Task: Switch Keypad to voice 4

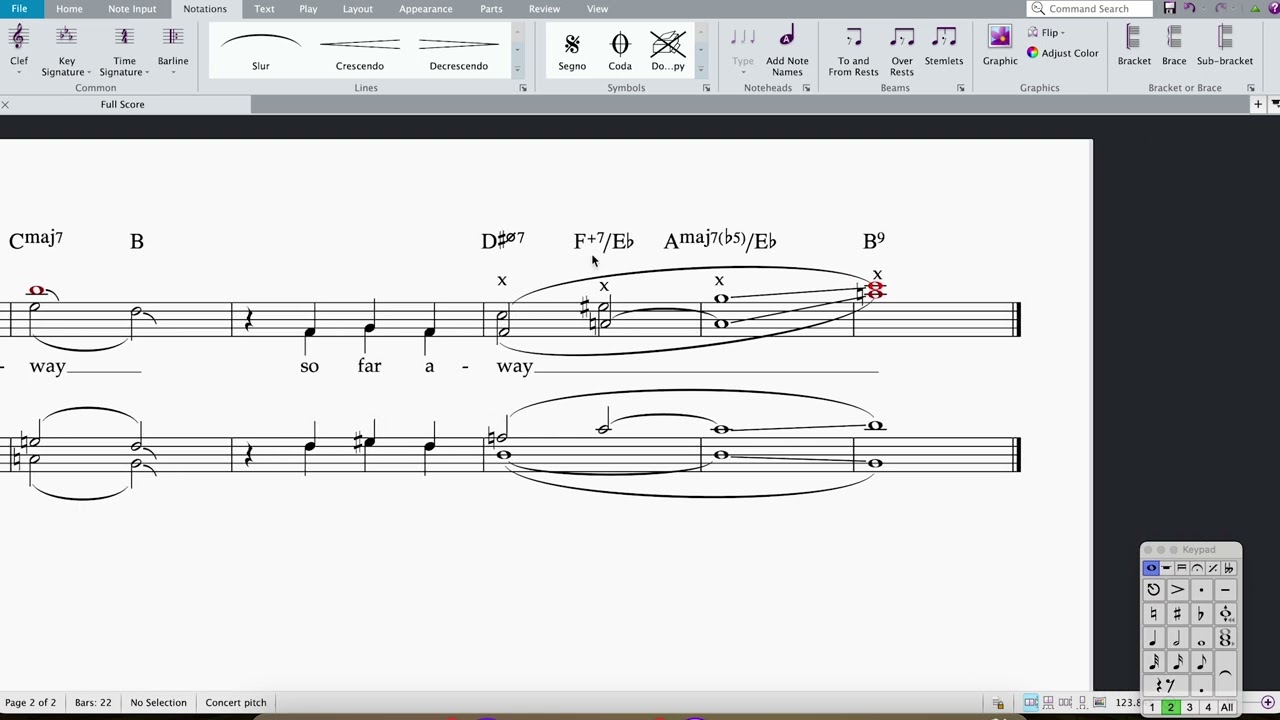Action: (x=1207, y=707)
